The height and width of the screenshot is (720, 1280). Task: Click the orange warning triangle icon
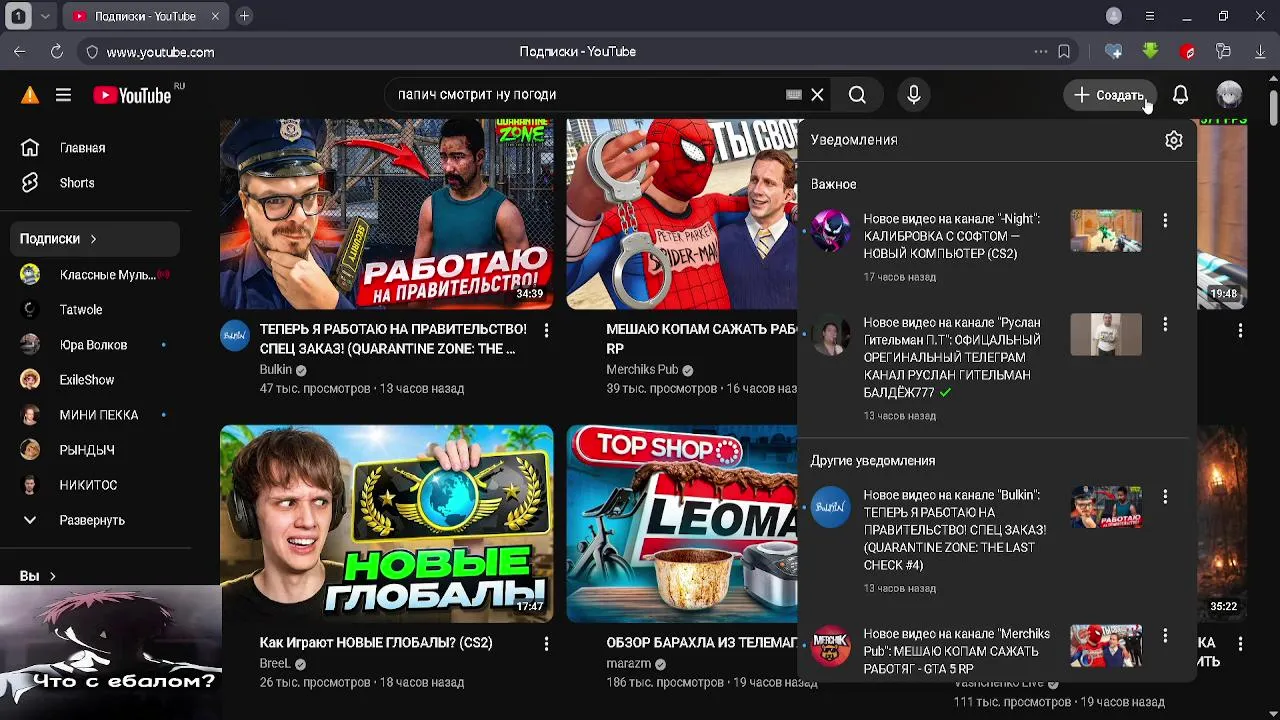tap(30, 95)
